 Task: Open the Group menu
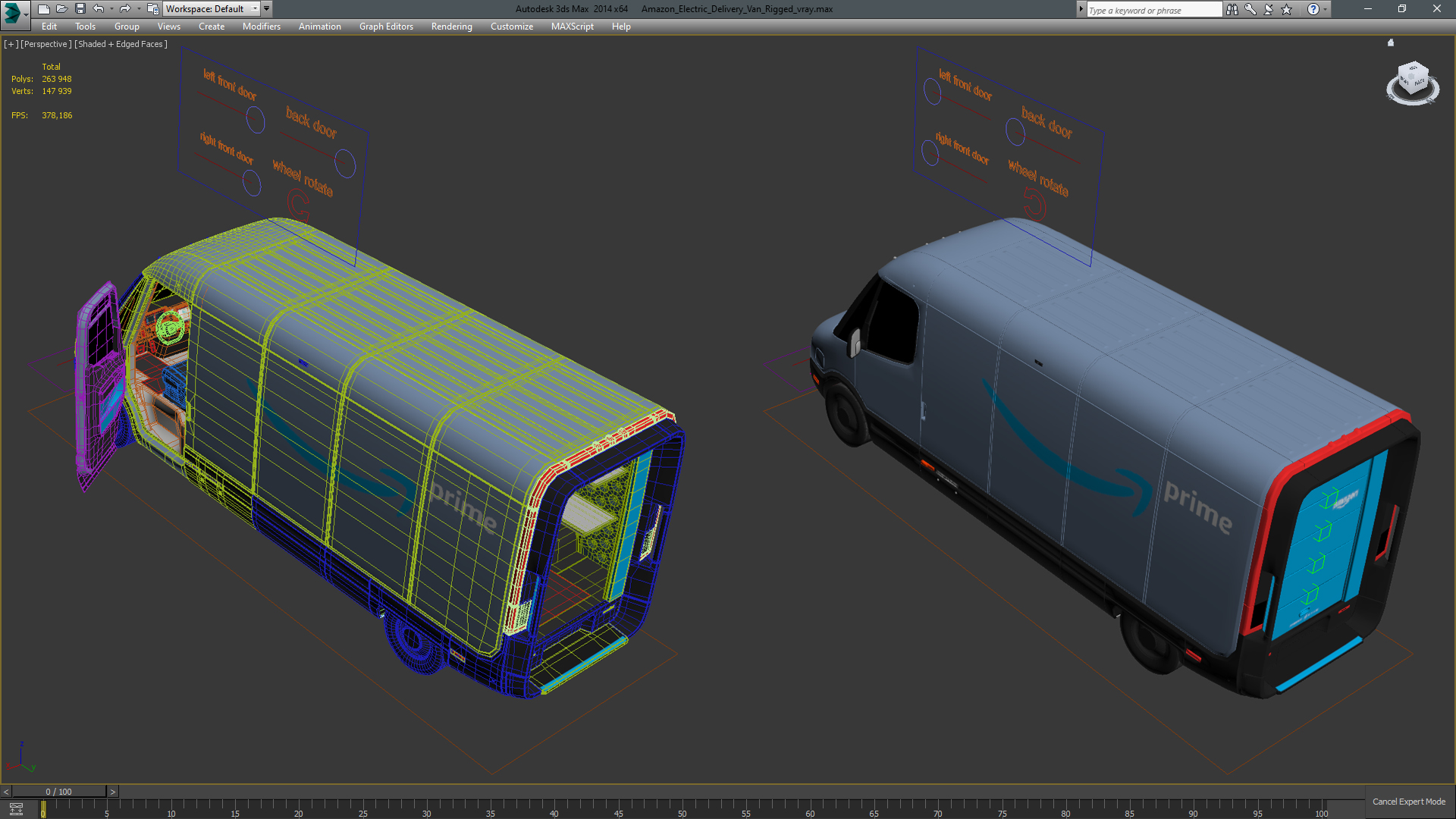pyautogui.click(x=127, y=27)
